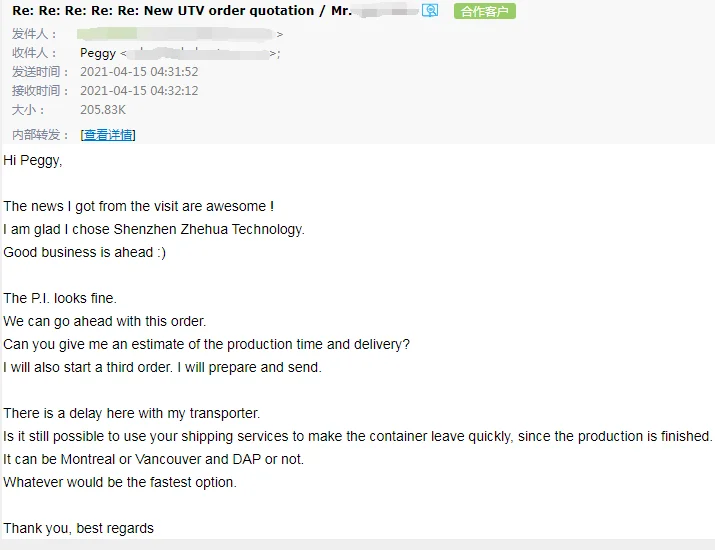Click the Montreal or Vancouver DAP line

click(x=153, y=459)
